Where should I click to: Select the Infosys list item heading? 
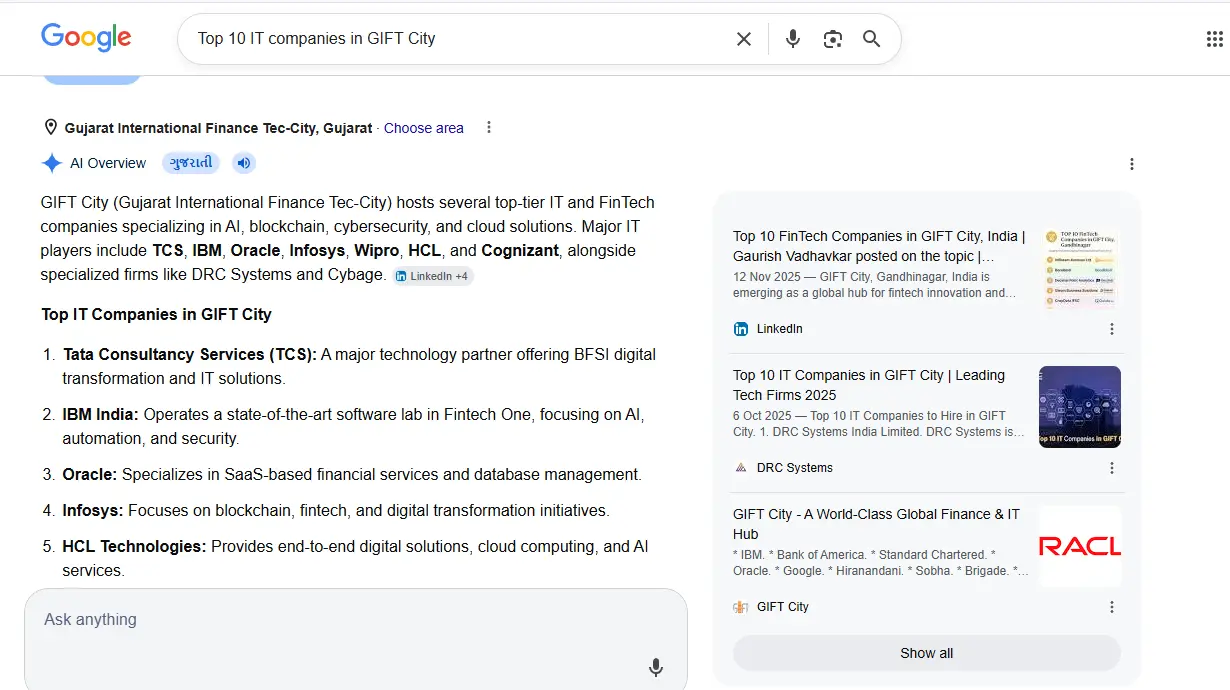[93, 510]
